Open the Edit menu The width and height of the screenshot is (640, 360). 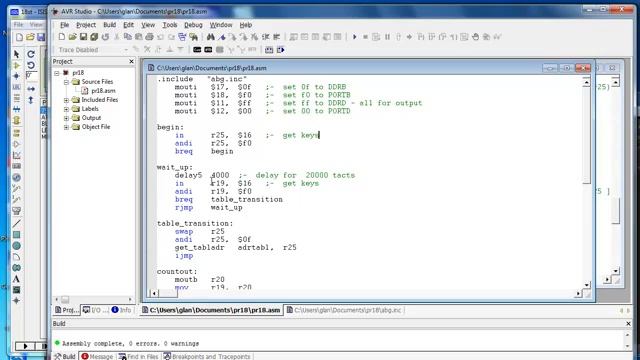[x=129, y=25]
